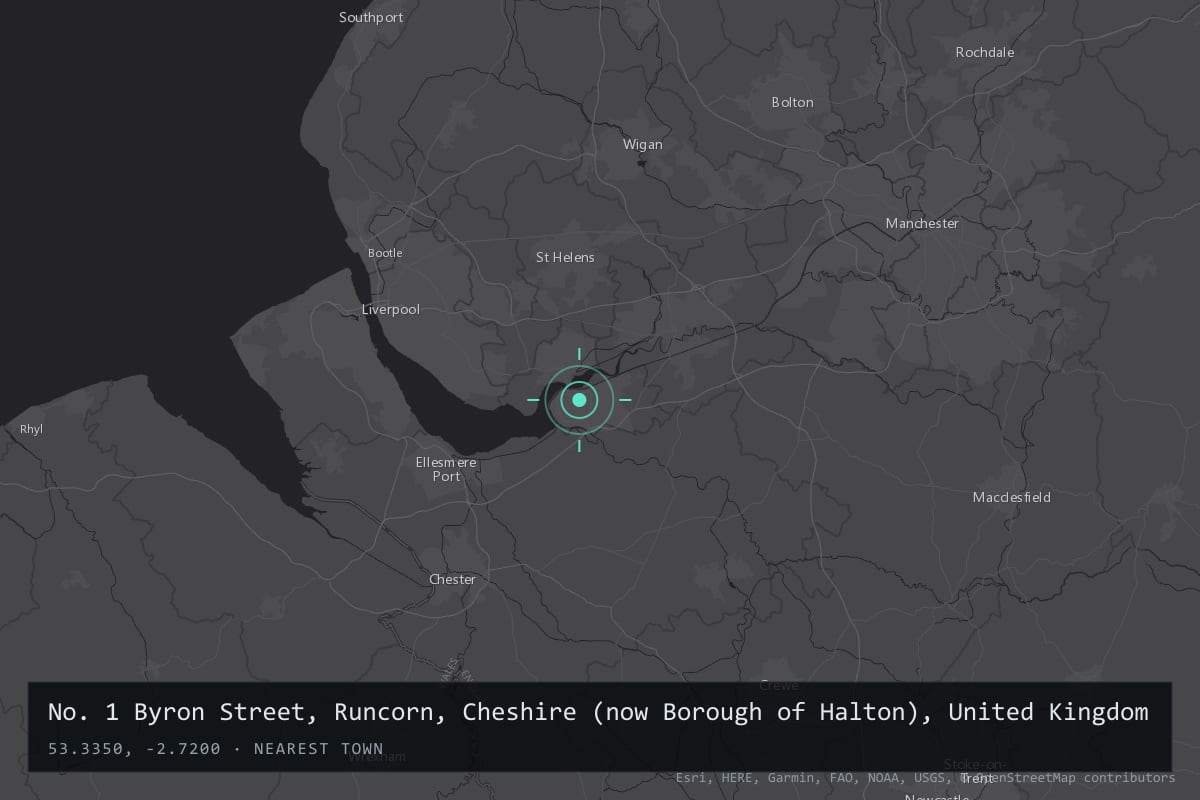Click the St Helens label
The width and height of the screenshot is (1200, 800).
565,257
